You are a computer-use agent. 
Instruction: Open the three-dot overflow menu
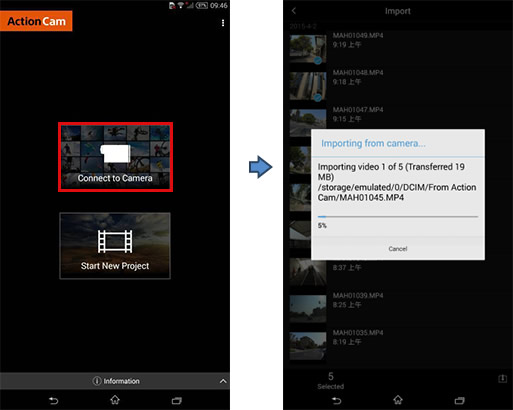(223, 23)
